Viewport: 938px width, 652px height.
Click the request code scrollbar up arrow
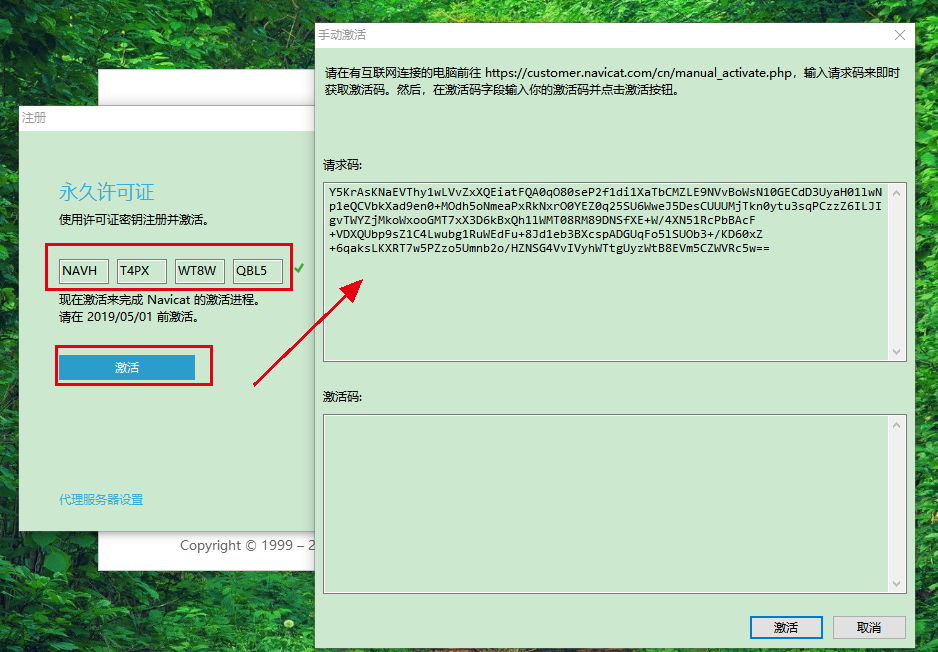(x=896, y=193)
